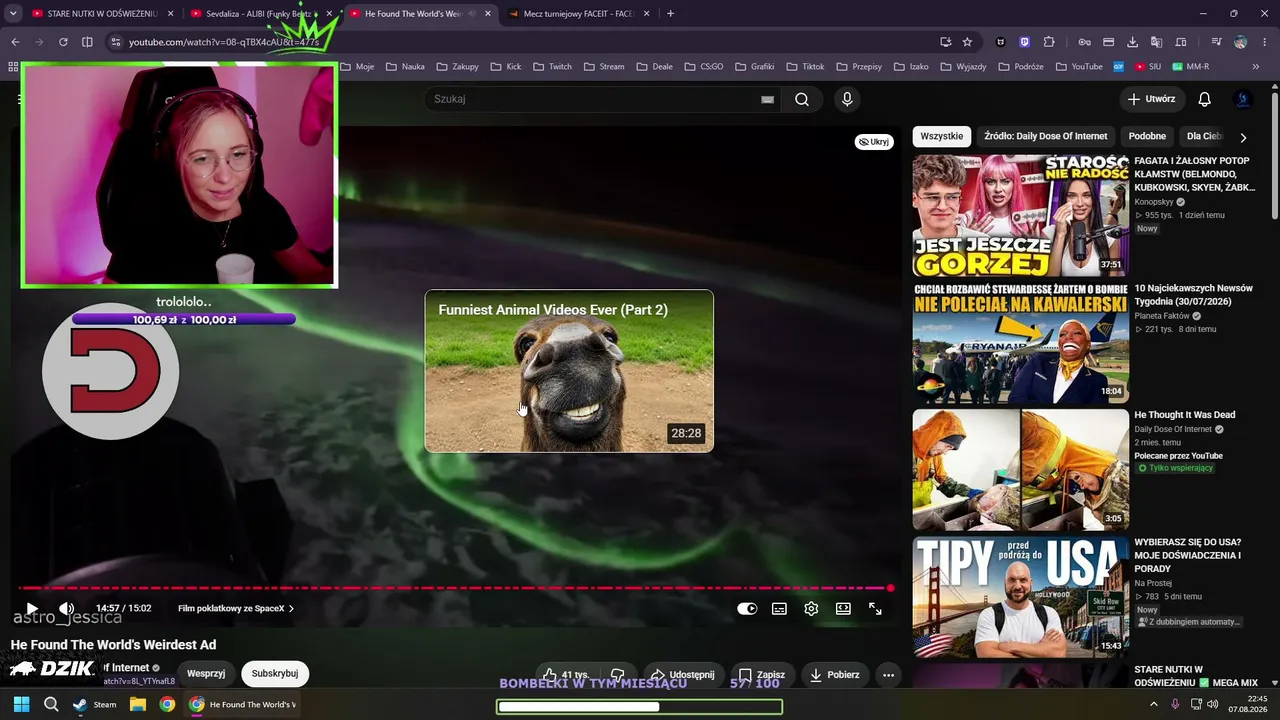Open Steam from the taskbar
The width and height of the screenshot is (1280, 720).
(x=94, y=704)
